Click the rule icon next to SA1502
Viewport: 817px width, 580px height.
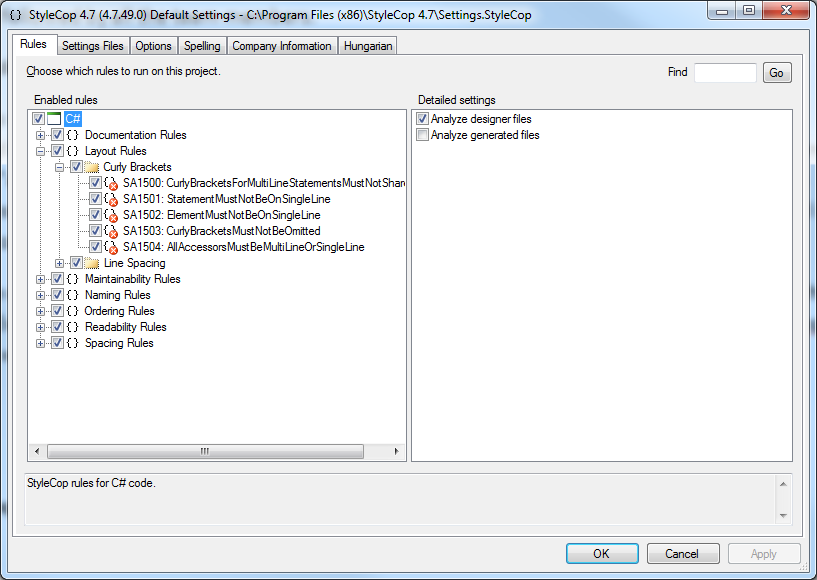coord(111,215)
